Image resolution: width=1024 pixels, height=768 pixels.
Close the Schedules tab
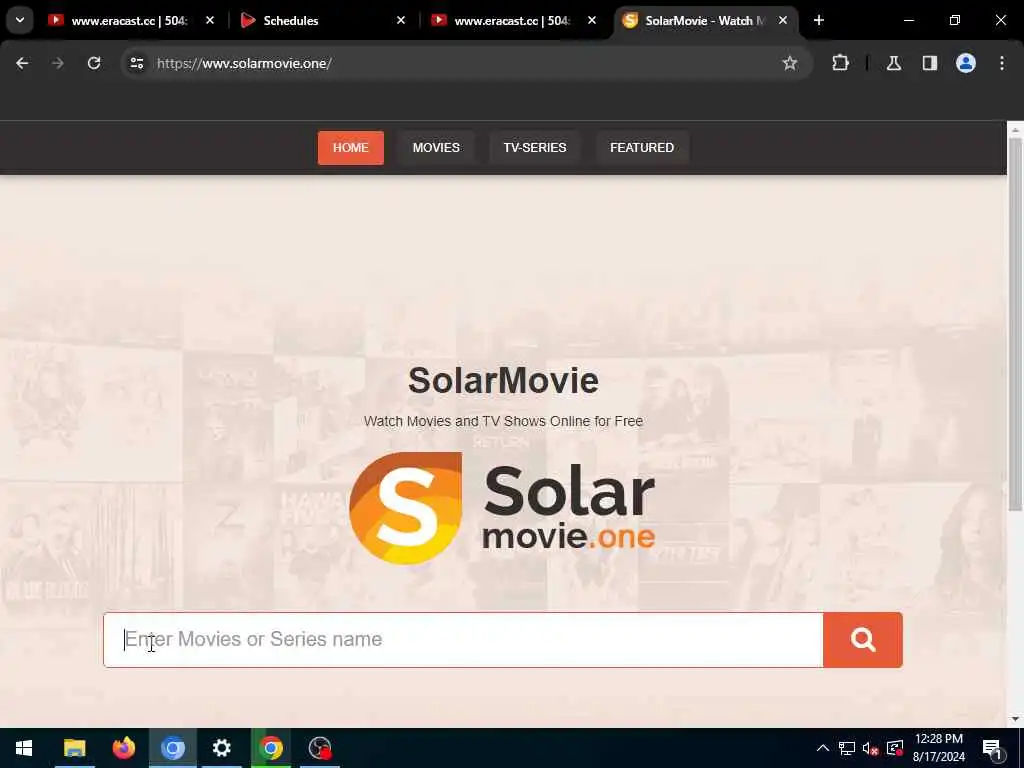[x=401, y=20]
